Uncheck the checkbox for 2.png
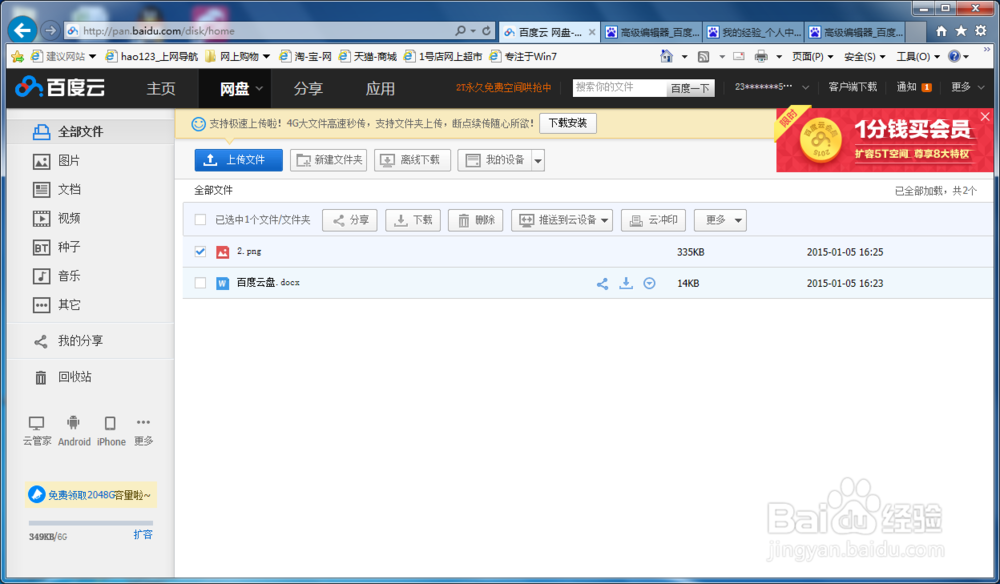Screen dimensions: 1000x584 pos(200,252)
